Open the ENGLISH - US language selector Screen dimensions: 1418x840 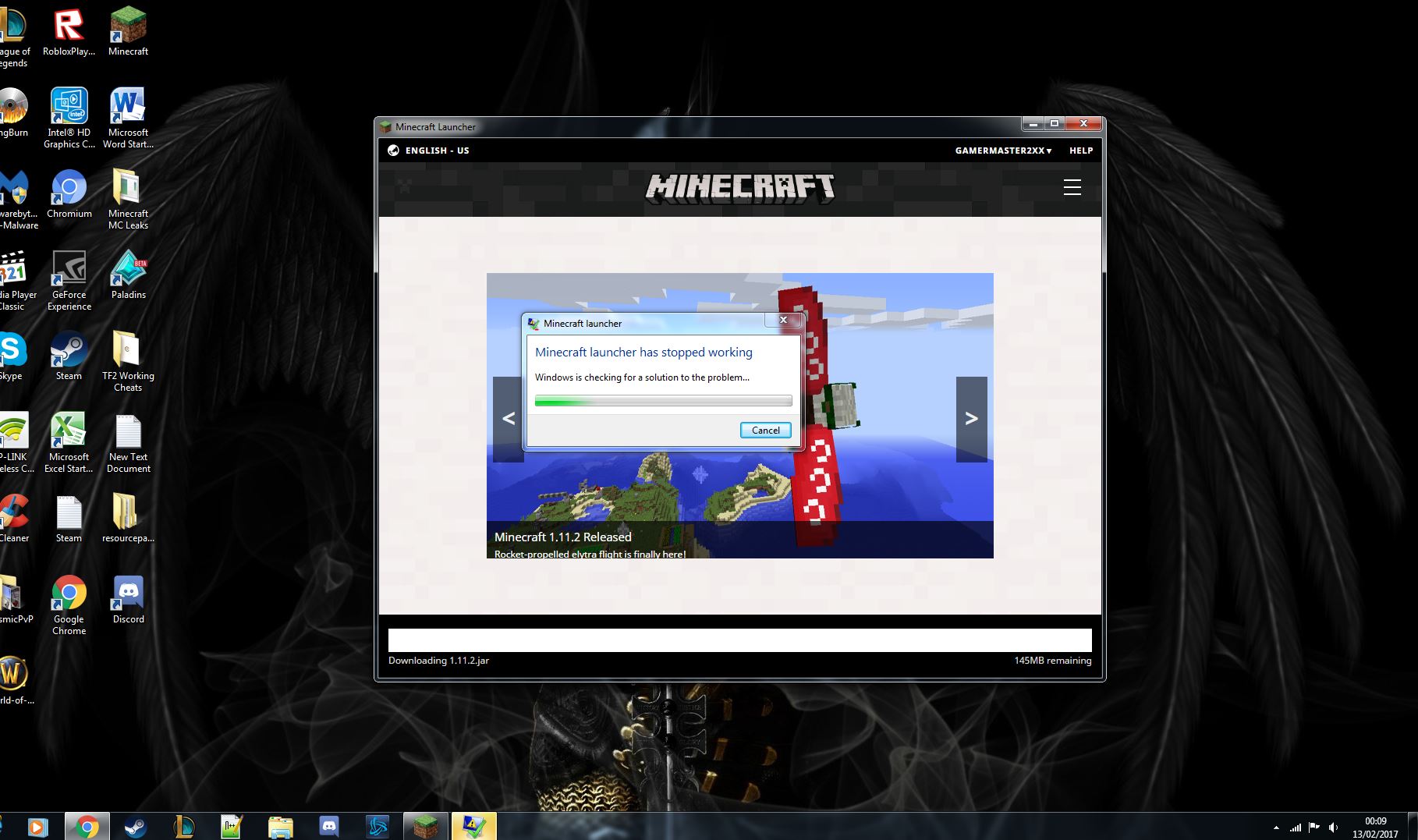click(x=429, y=151)
